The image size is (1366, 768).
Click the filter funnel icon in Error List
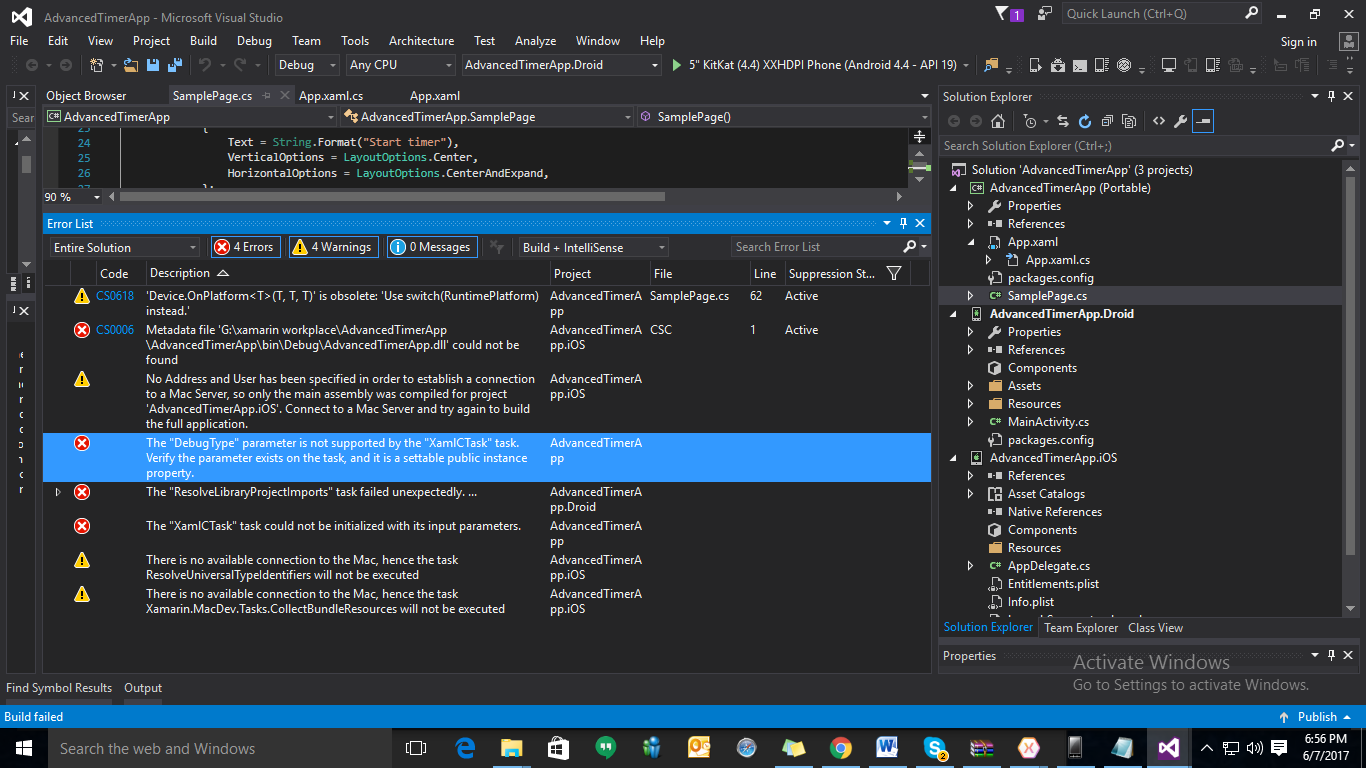click(894, 273)
